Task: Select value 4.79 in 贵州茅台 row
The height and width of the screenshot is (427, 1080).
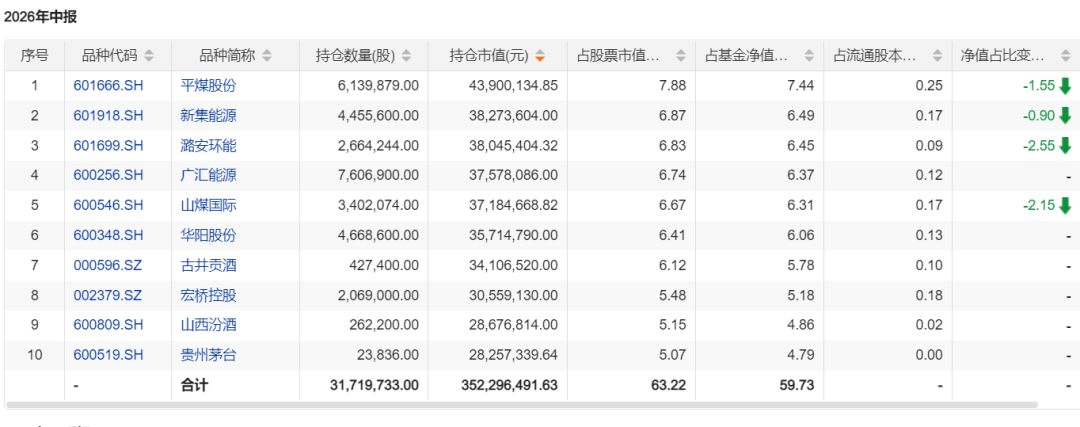Action: [802, 355]
